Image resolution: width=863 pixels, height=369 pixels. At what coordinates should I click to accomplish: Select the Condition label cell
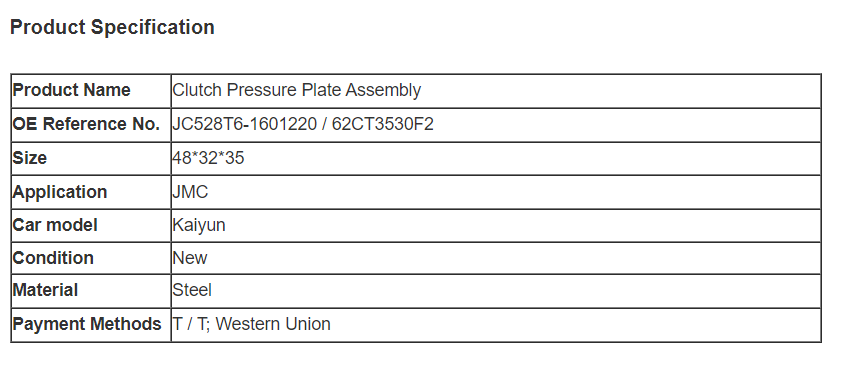tap(91, 258)
